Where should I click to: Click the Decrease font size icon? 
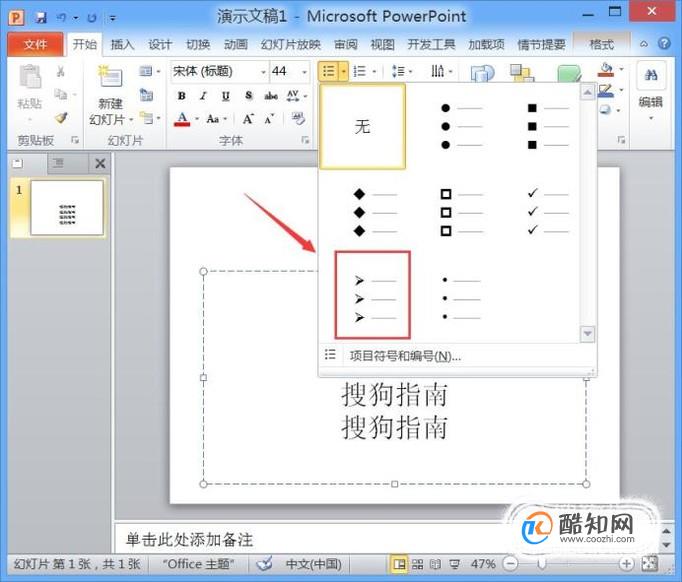[x=270, y=119]
